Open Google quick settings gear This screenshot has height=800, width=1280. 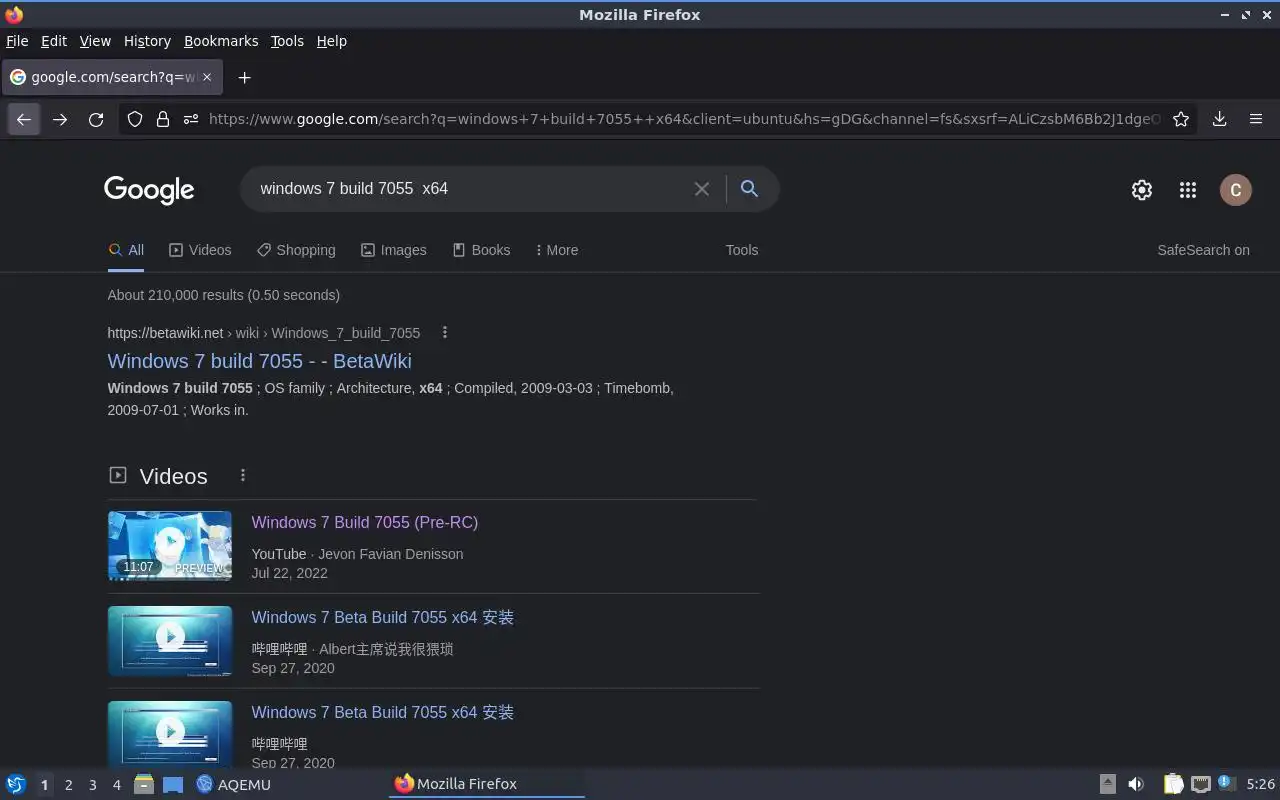pos(1142,190)
